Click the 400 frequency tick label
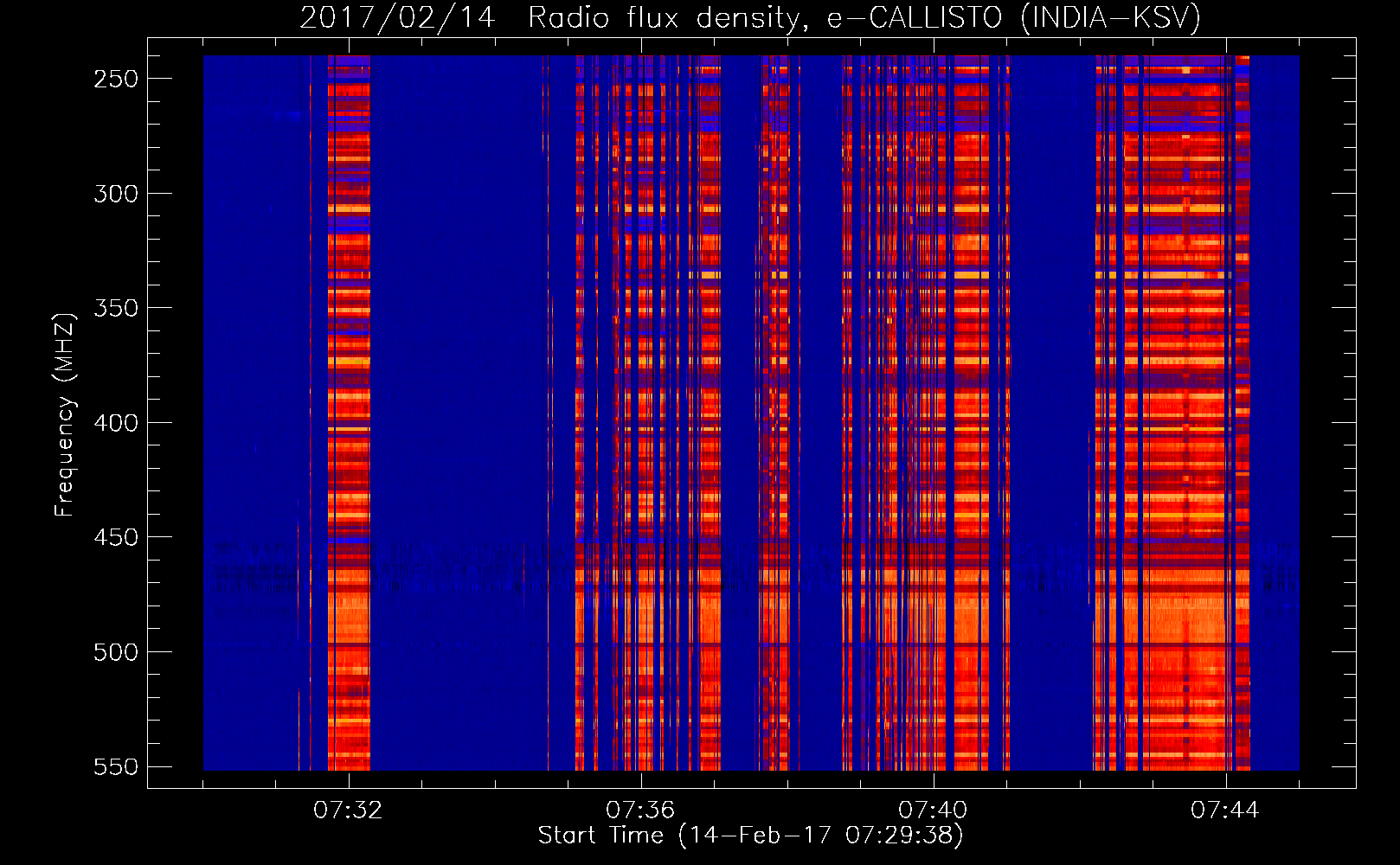Image resolution: width=1400 pixels, height=865 pixels. point(116,423)
